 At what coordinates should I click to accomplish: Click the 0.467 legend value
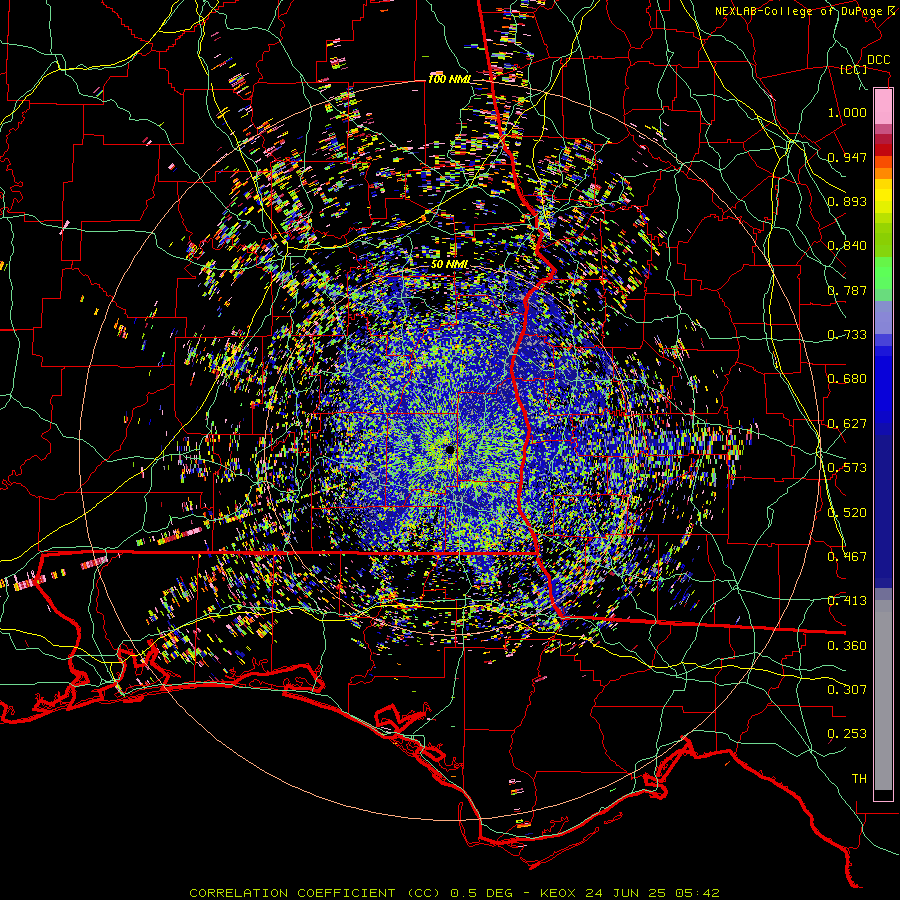point(847,557)
